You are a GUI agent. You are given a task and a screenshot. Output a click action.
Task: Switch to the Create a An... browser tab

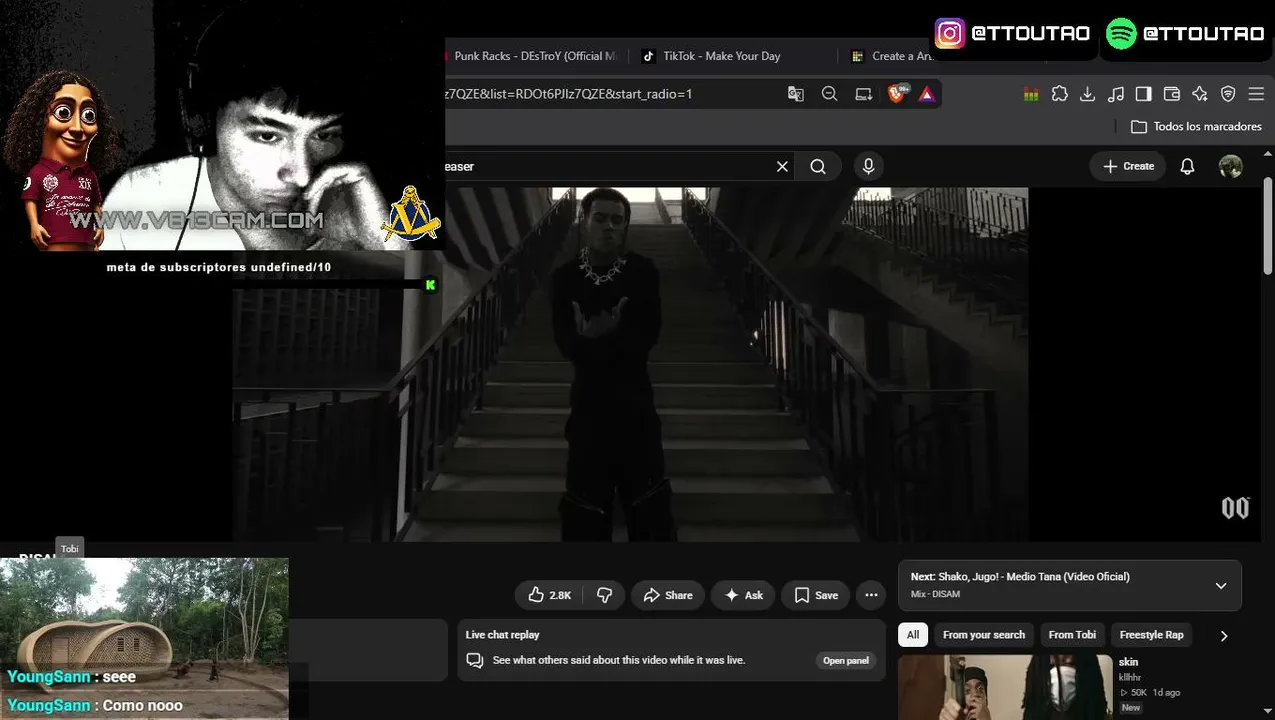click(892, 56)
